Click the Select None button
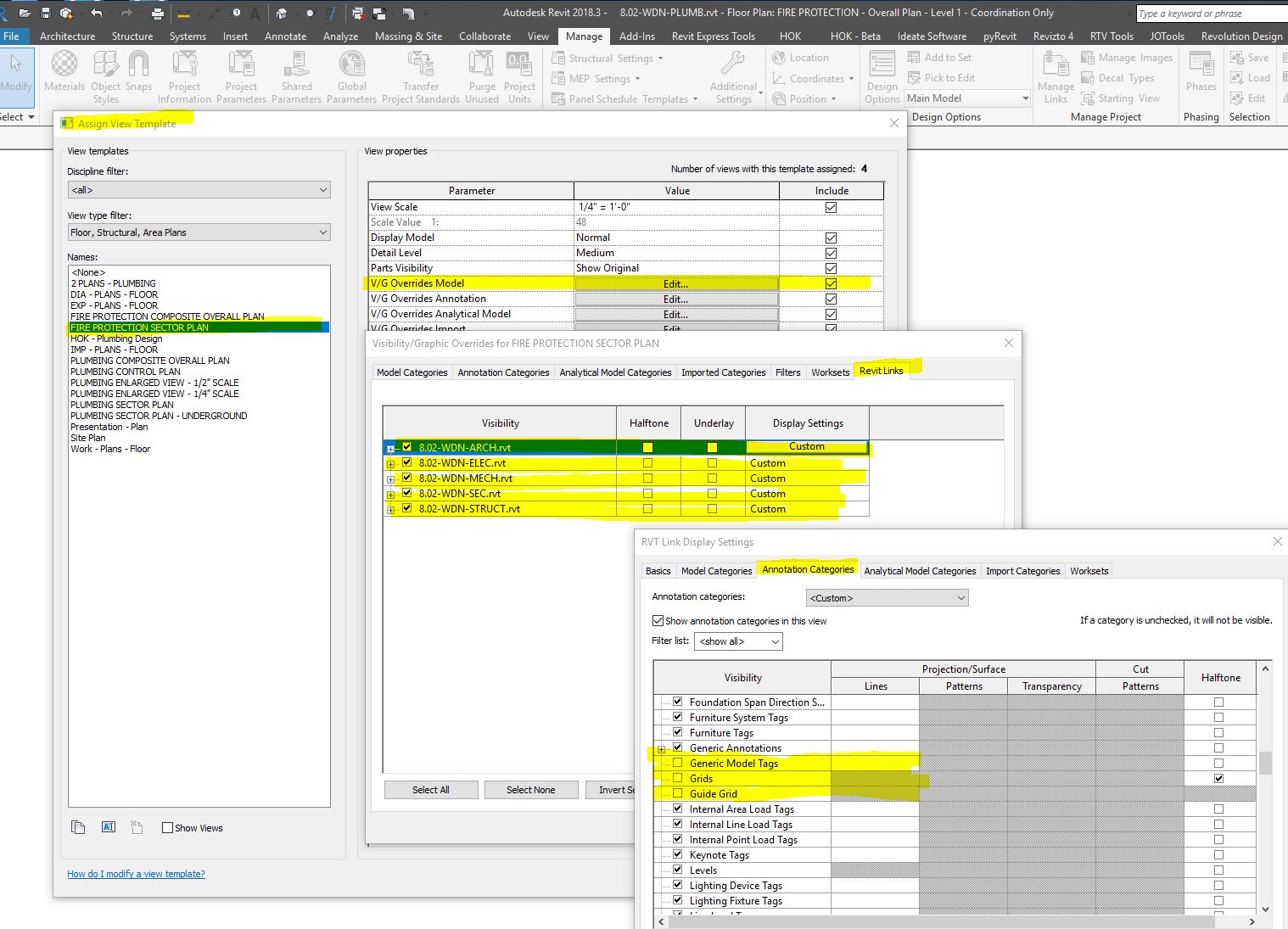1288x929 pixels. click(531, 789)
